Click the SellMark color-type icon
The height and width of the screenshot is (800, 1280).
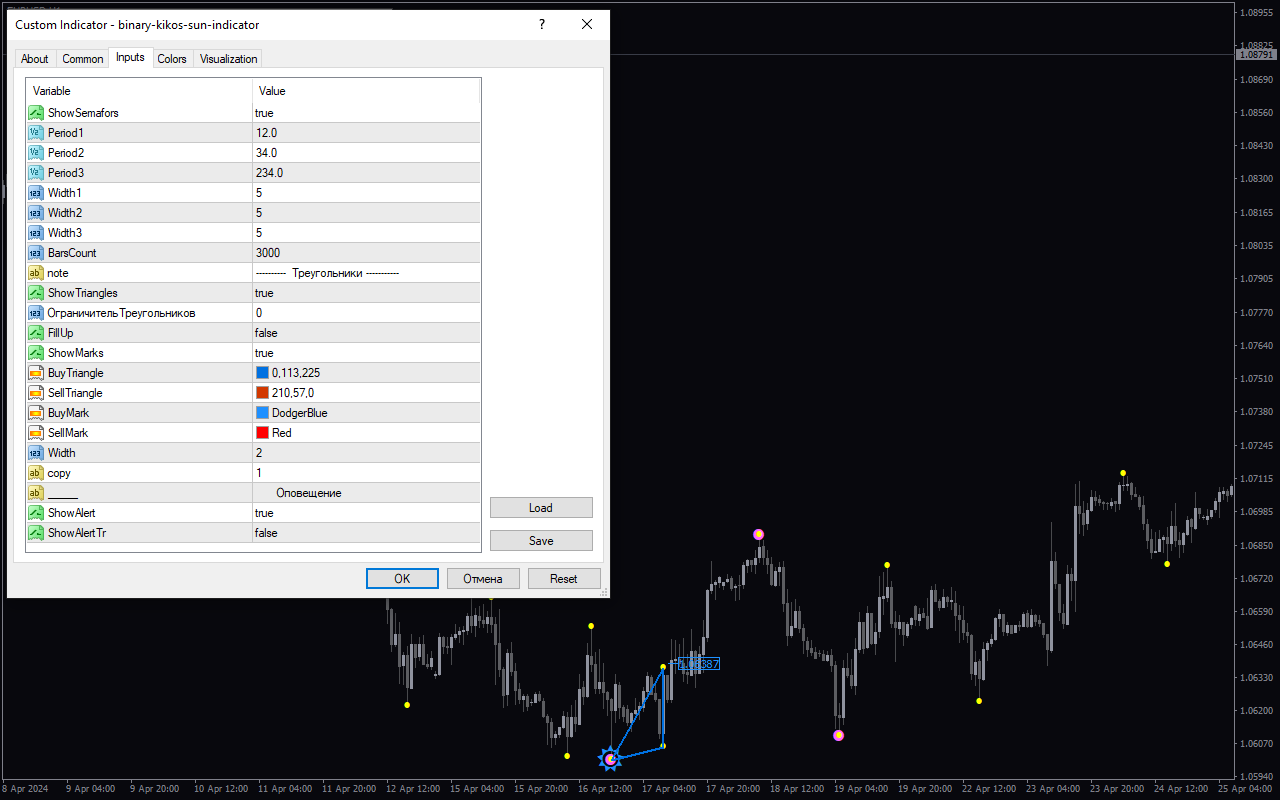(x=35, y=433)
